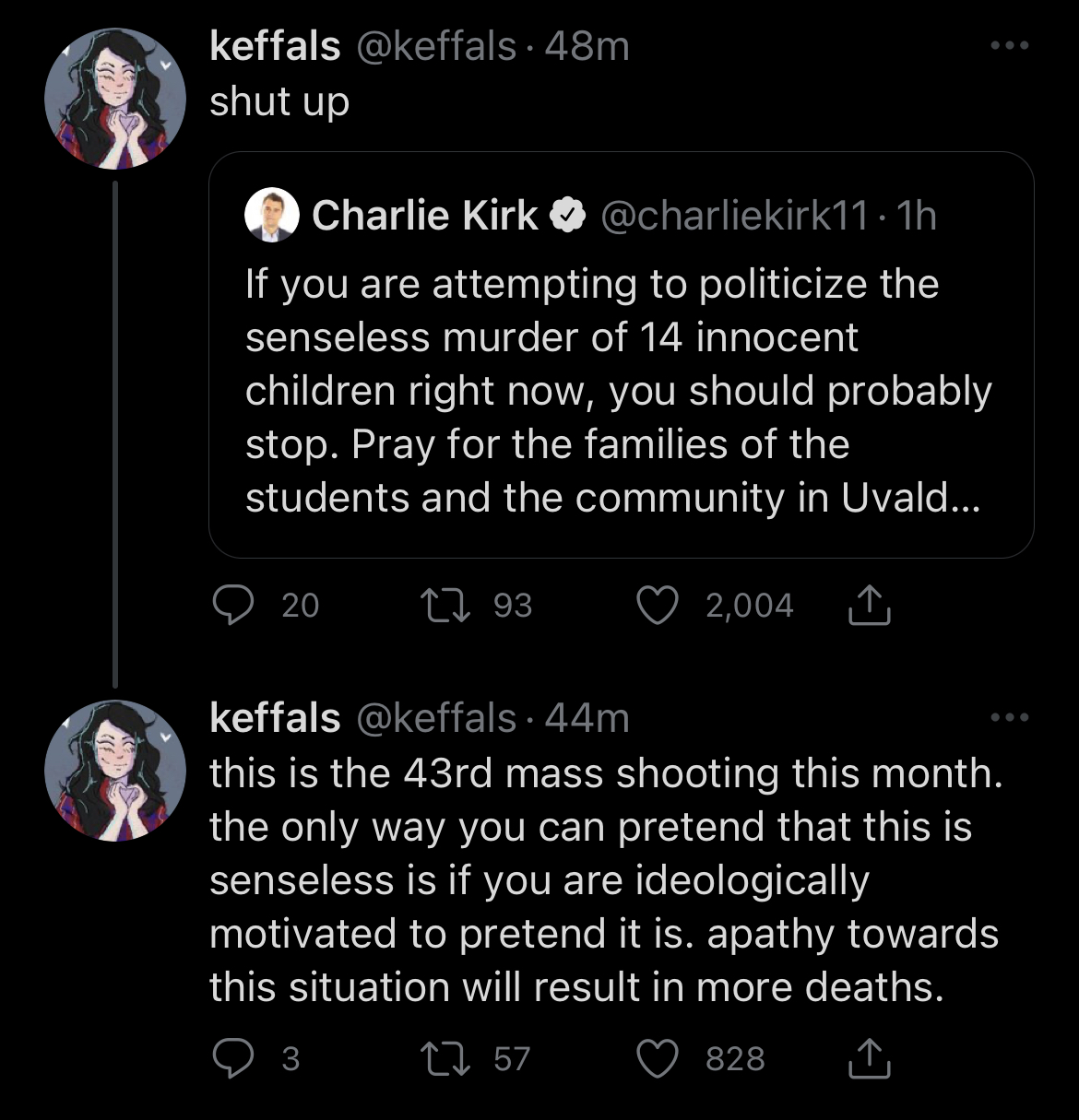Share the first keffals tweet
This screenshot has width=1079, height=1120.
[869, 606]
